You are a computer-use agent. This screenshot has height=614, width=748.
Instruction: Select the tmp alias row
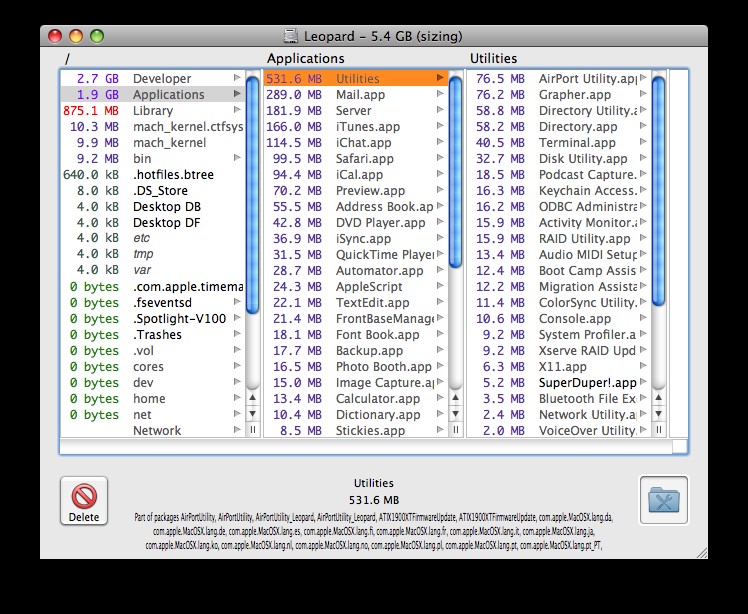(x=153, y=254)
